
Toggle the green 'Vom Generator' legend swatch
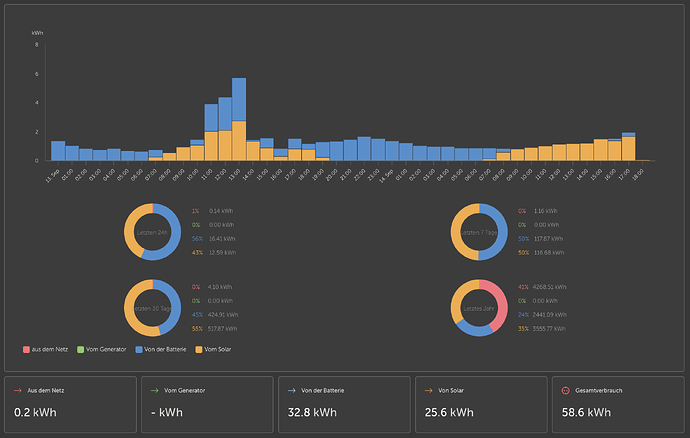point(81,350)
